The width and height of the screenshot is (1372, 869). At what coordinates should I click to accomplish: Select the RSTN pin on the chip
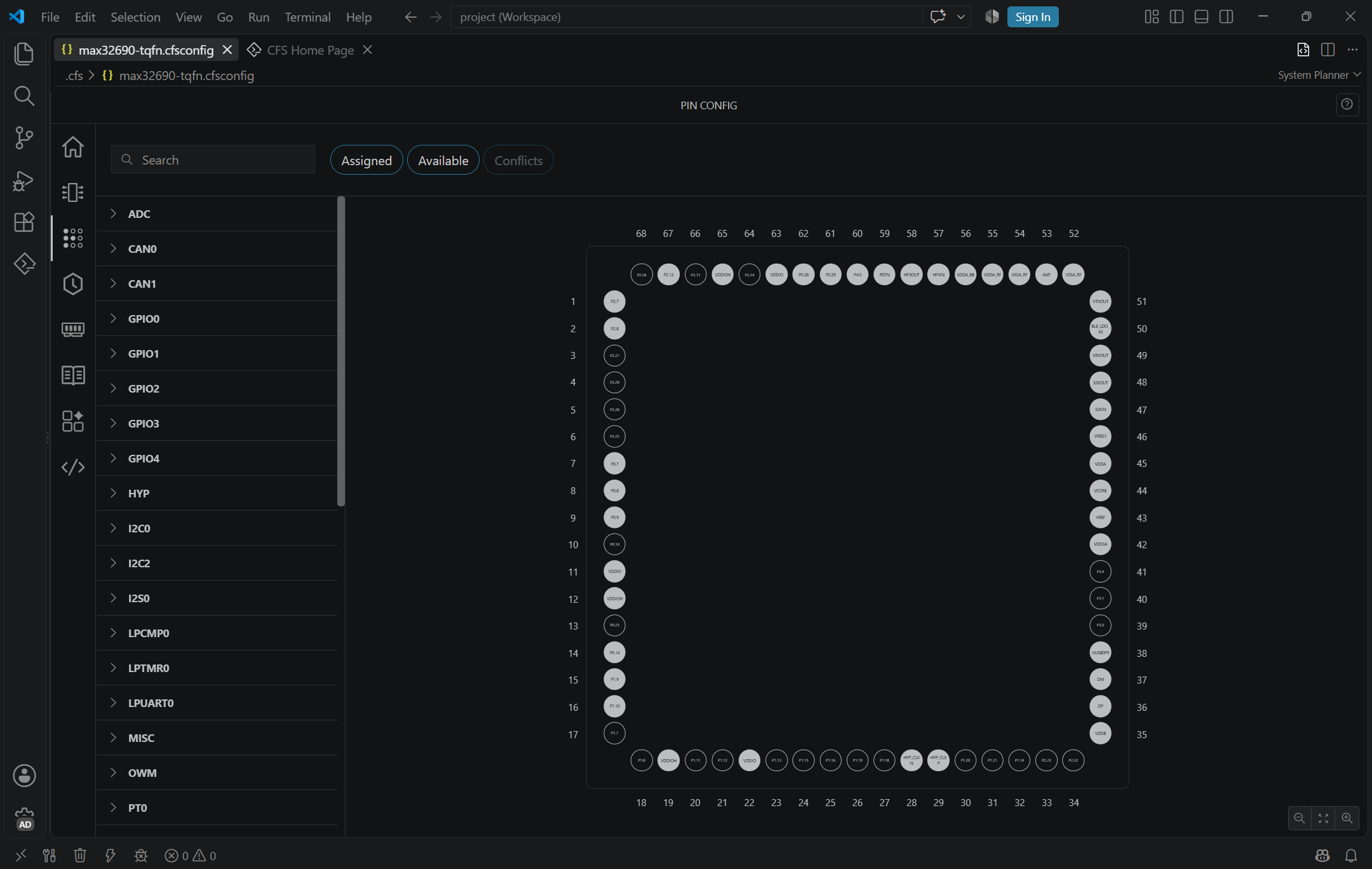(884, 274)
